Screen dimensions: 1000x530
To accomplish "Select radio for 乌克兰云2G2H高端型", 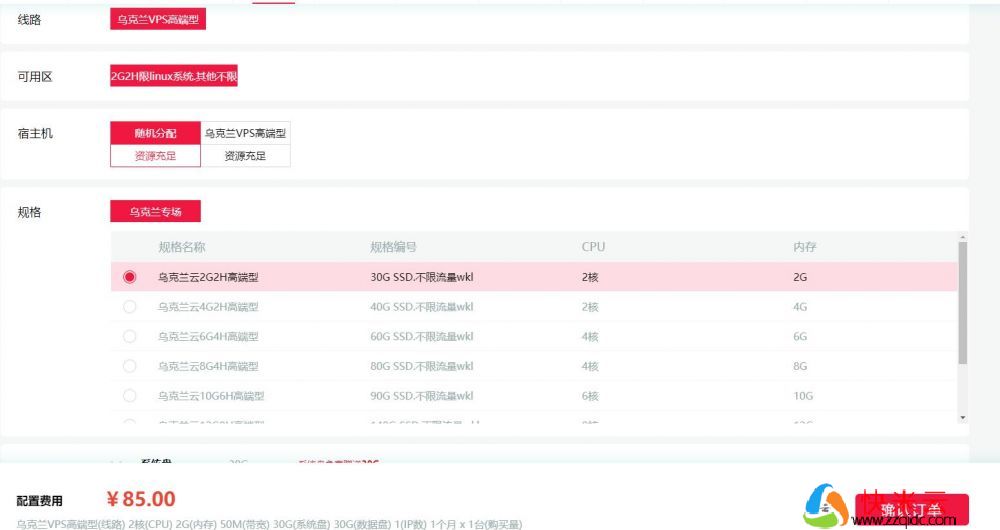I will 129,277.
